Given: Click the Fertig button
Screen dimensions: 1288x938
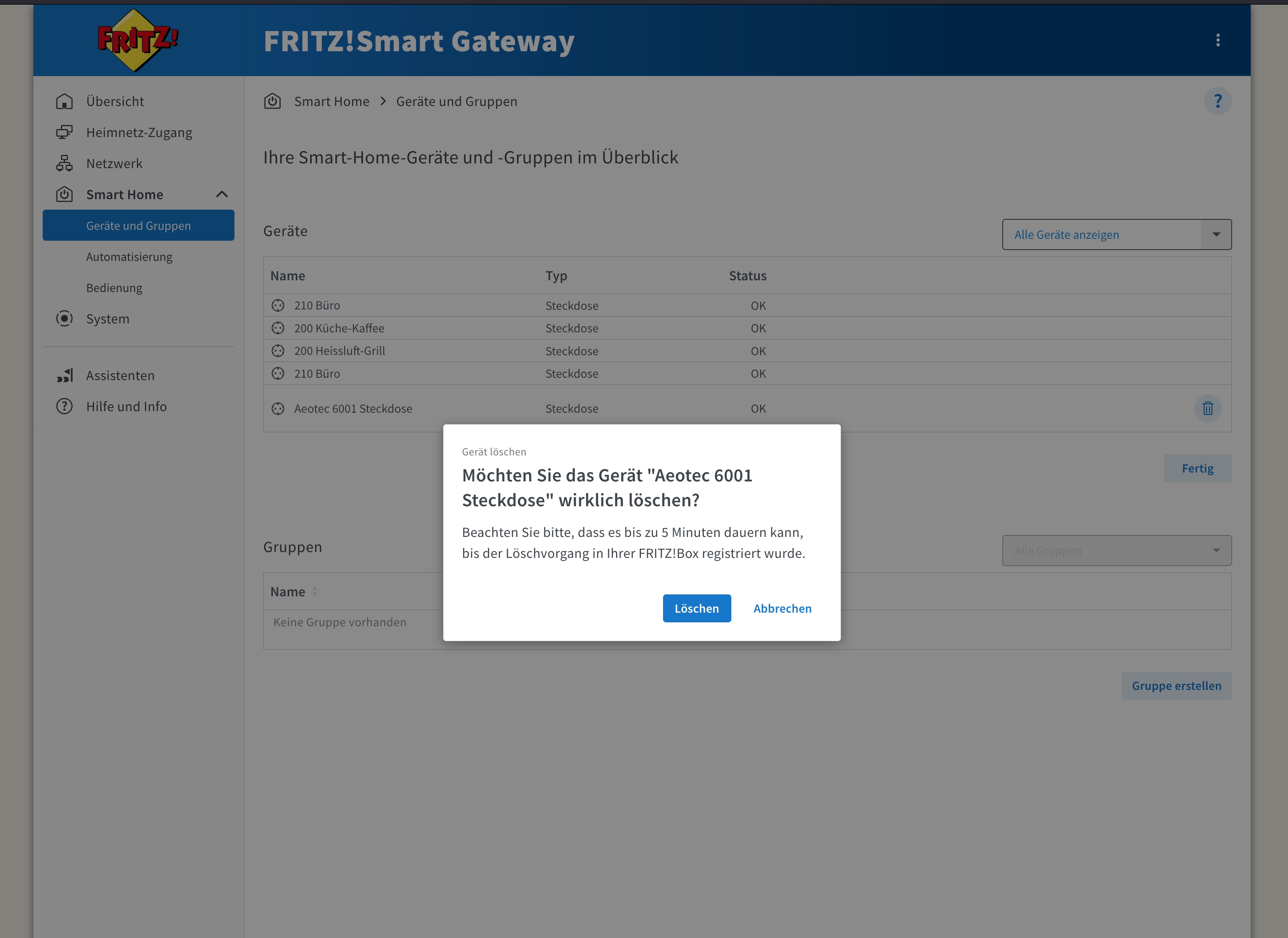Looking at the screenshot, I should (x=1197, y=469).
